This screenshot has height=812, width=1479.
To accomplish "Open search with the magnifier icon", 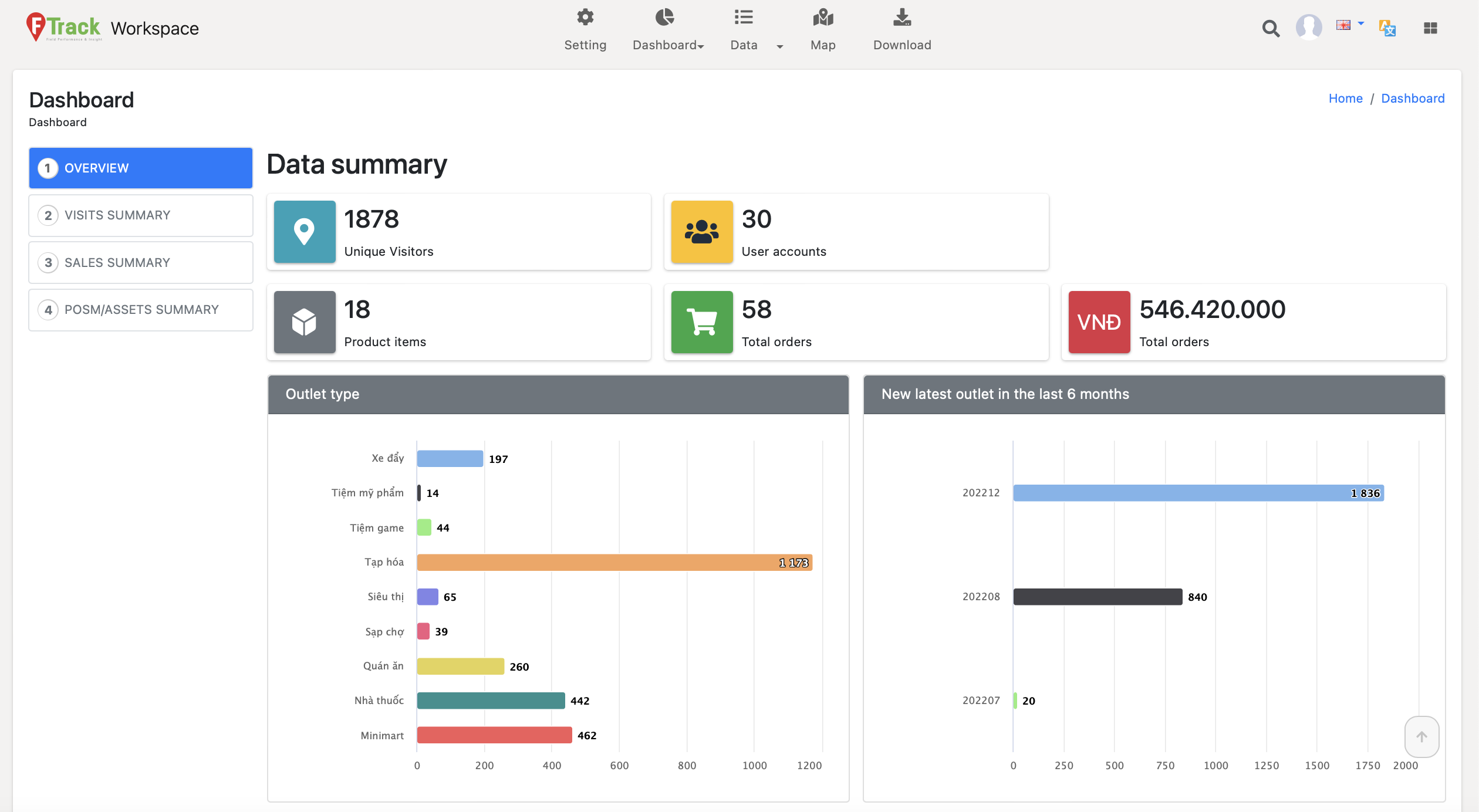I will (x=1270, y=28).
